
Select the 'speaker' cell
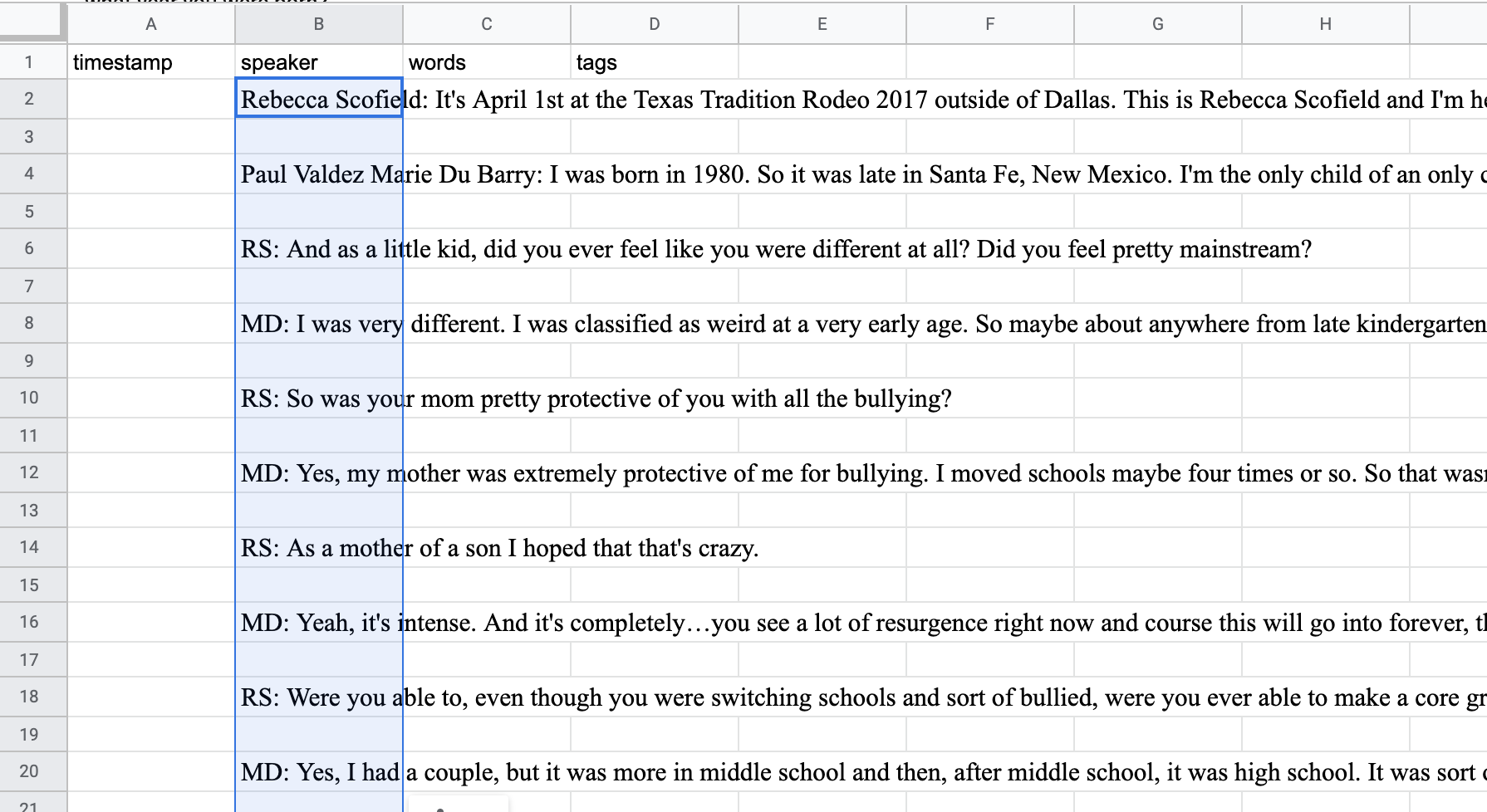[319, 62]
